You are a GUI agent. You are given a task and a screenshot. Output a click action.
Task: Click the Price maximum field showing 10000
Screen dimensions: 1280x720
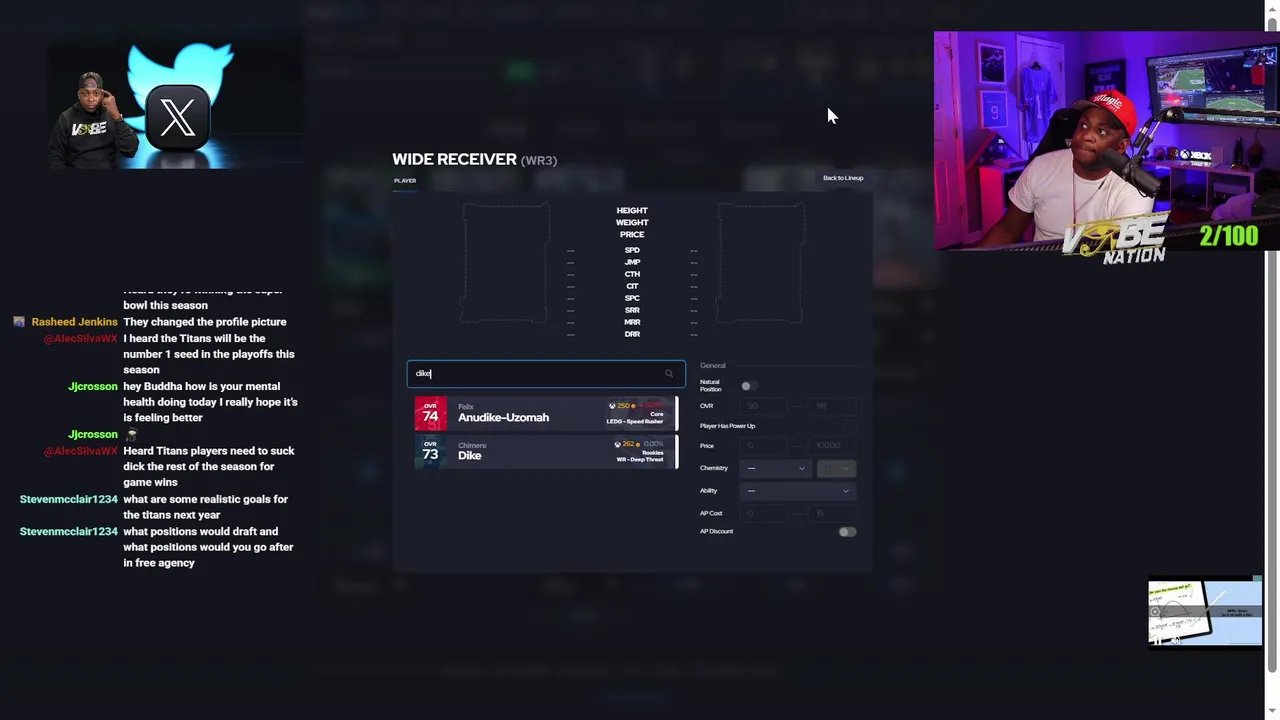(833, 445)
